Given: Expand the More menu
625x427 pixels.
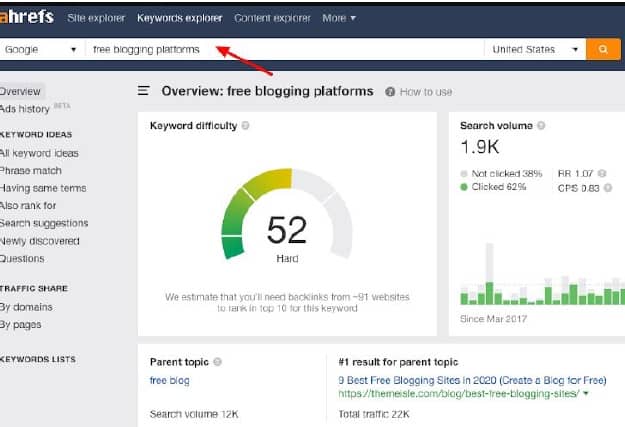Looking at the screenshot, I should pos(339,18).
